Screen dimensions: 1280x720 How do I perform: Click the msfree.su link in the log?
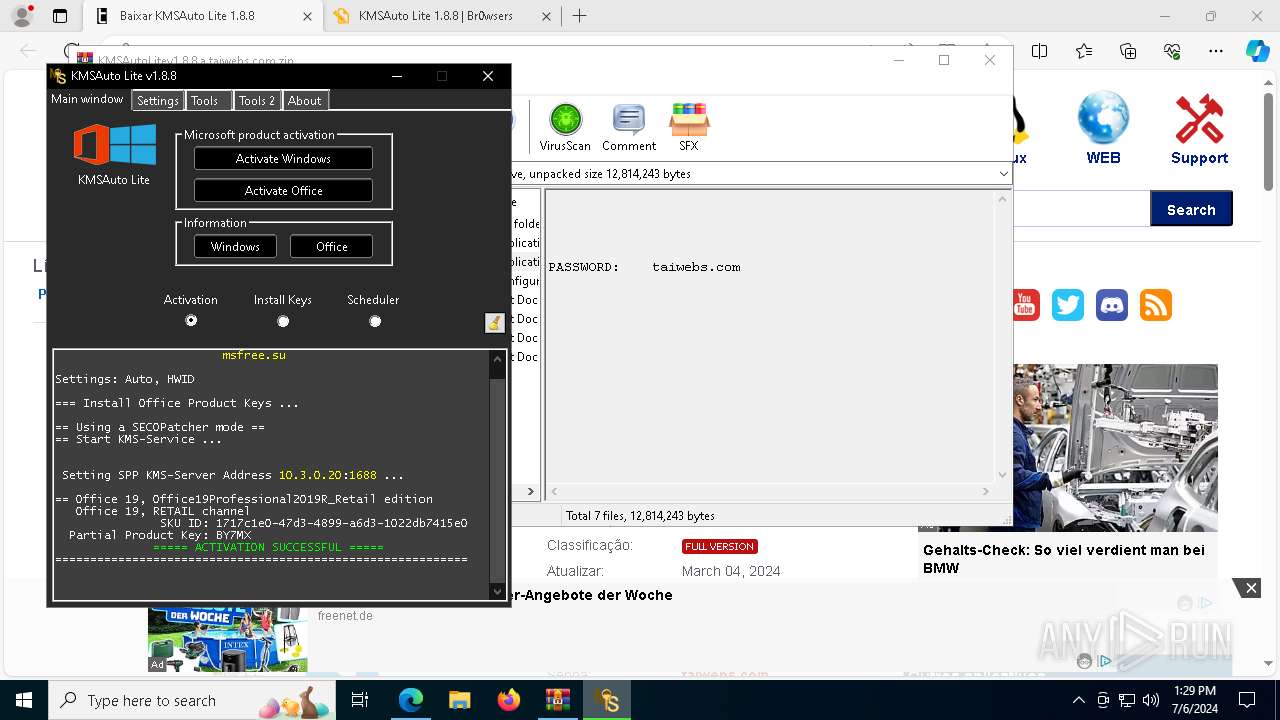(x=254, y=355)
